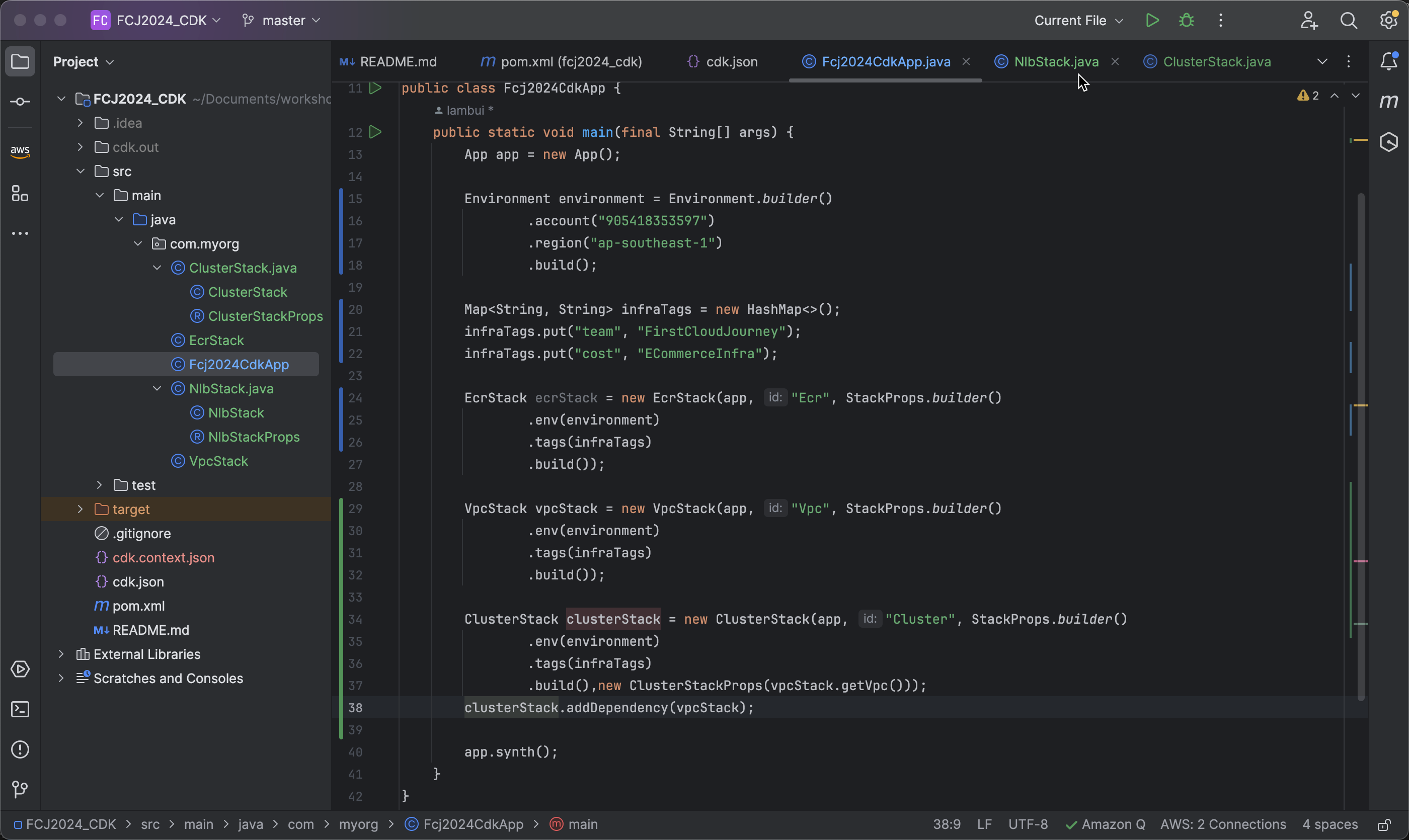Click run gutter icon on line 12
The width and height of the screenshot is (1409, 840).
pyautogui.click(x=375, y=132)
